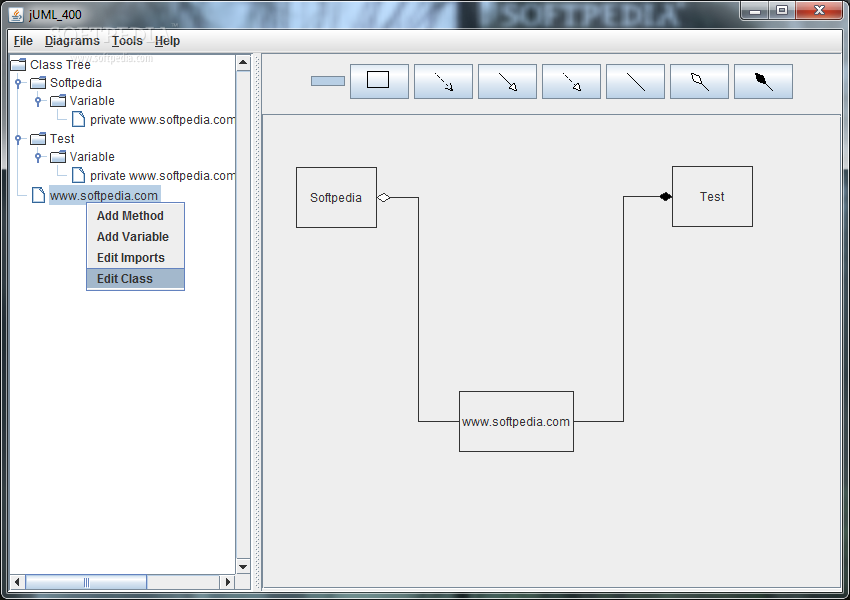Maximize the jUML_400 window
Image resolution: width=850 pixels, height=600 pixels.
782,11
